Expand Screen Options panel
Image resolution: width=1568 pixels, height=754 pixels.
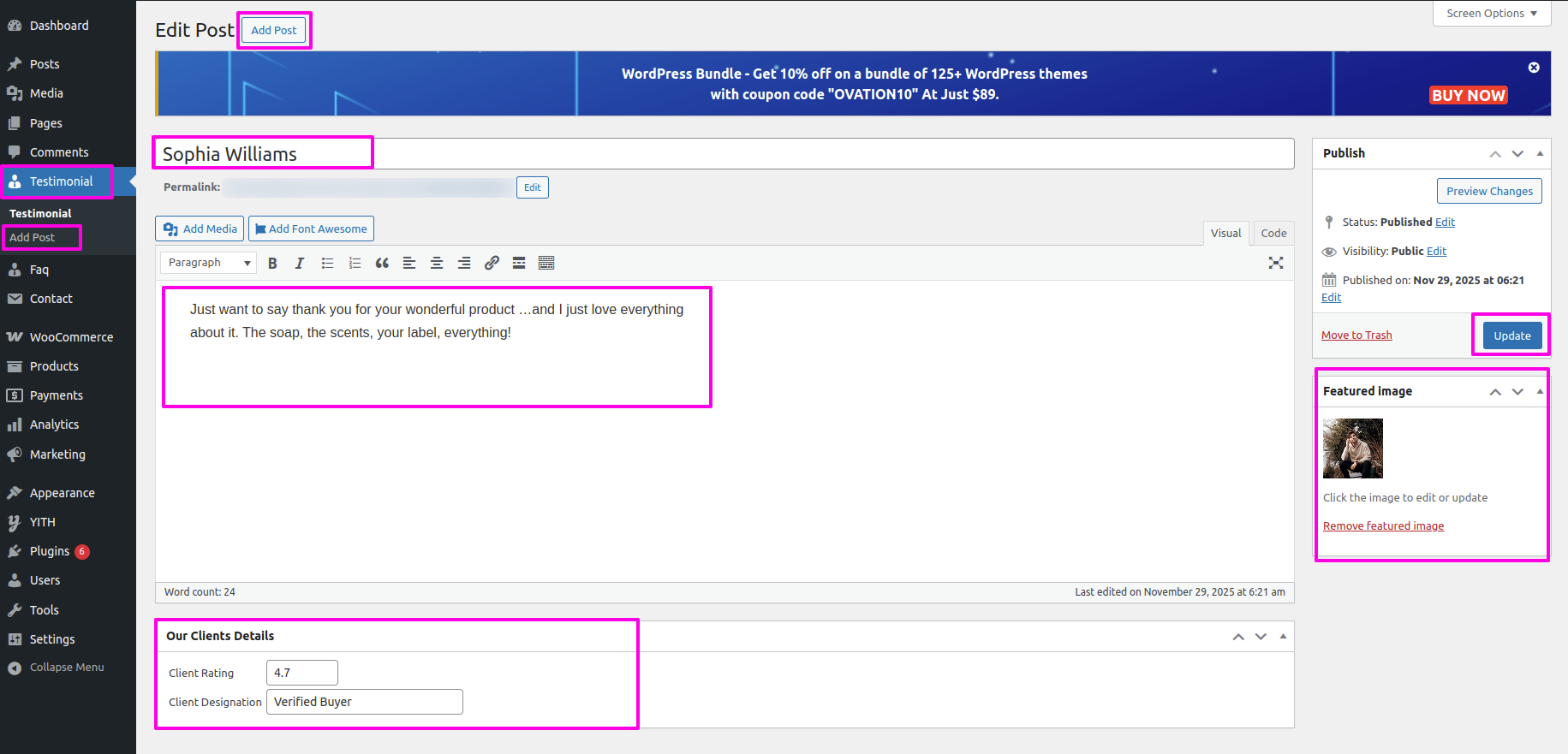[x=1491, y=14]
